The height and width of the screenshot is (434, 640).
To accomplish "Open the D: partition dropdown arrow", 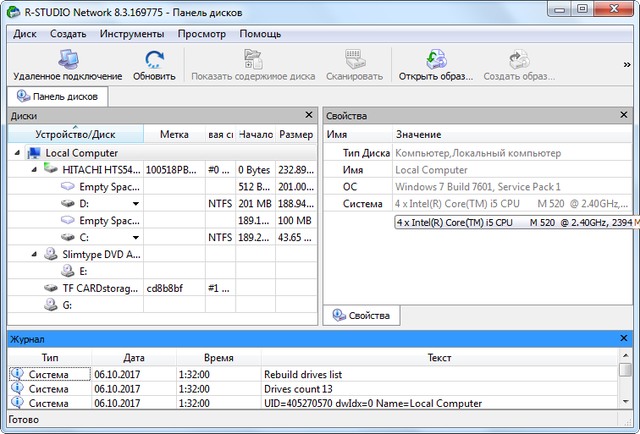I will 135,204.
